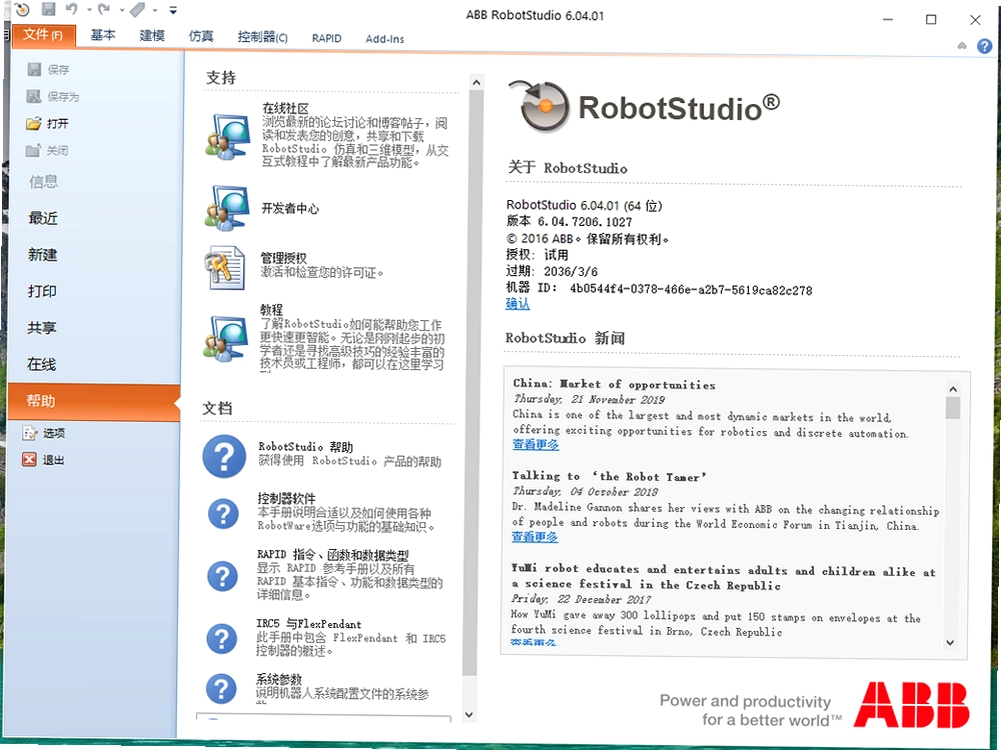Select 新建 in the backstage menu
Viewport: 1001px width, 750px height.
[x=43, y=255]
